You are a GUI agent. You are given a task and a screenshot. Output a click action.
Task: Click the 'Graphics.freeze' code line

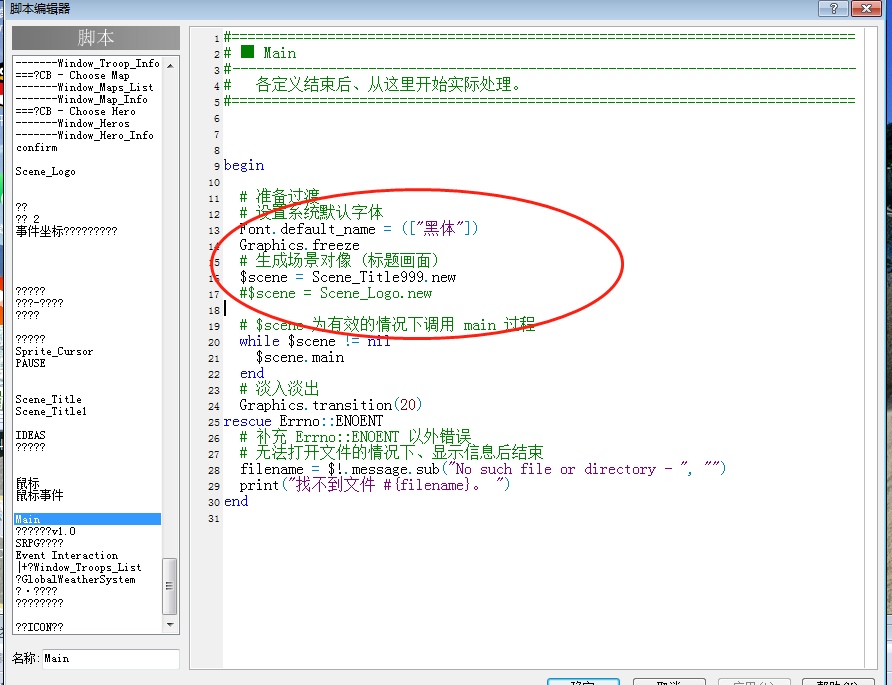point(299,245)
